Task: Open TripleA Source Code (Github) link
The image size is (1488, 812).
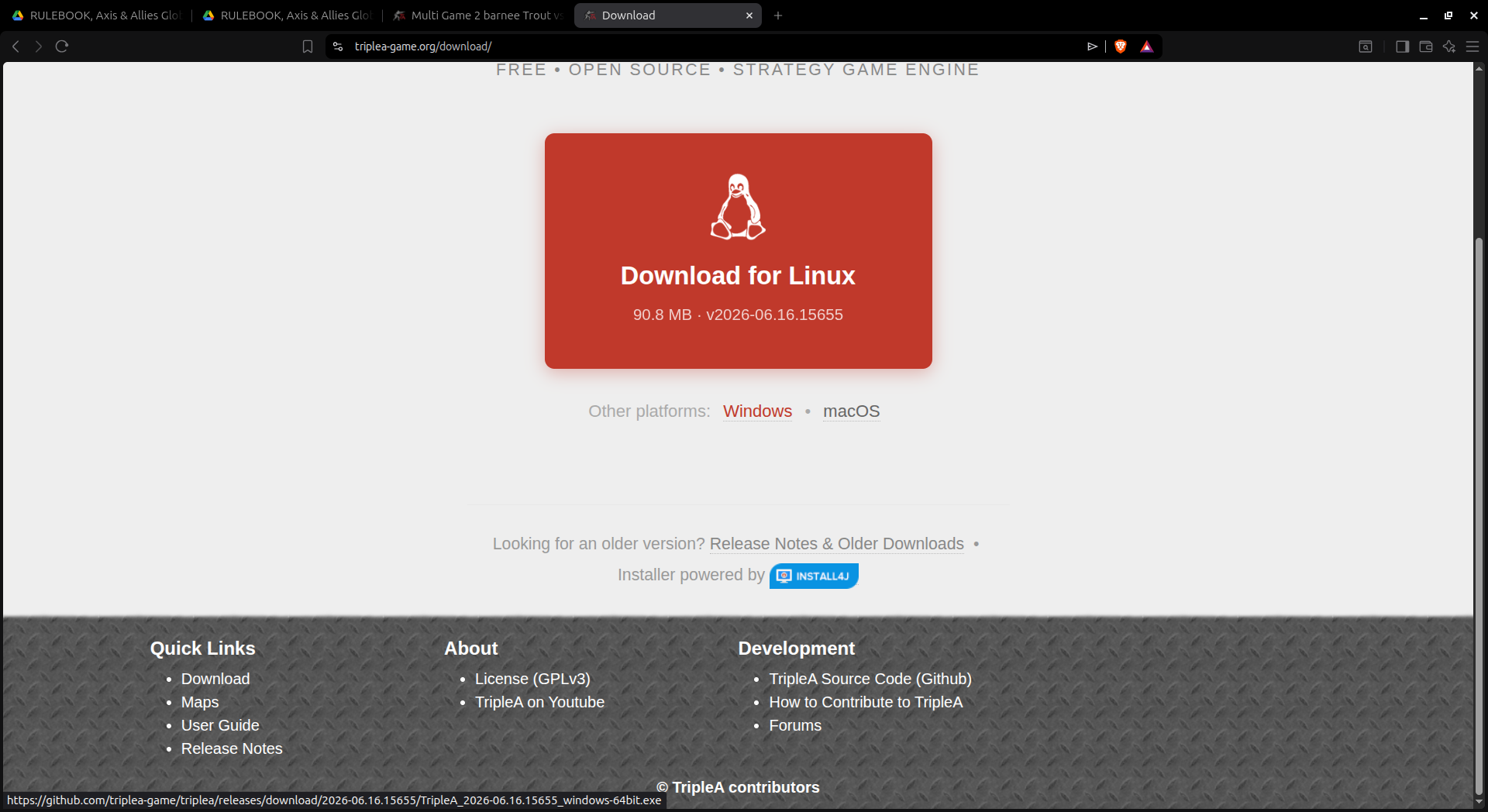Action: click(870, 679)
